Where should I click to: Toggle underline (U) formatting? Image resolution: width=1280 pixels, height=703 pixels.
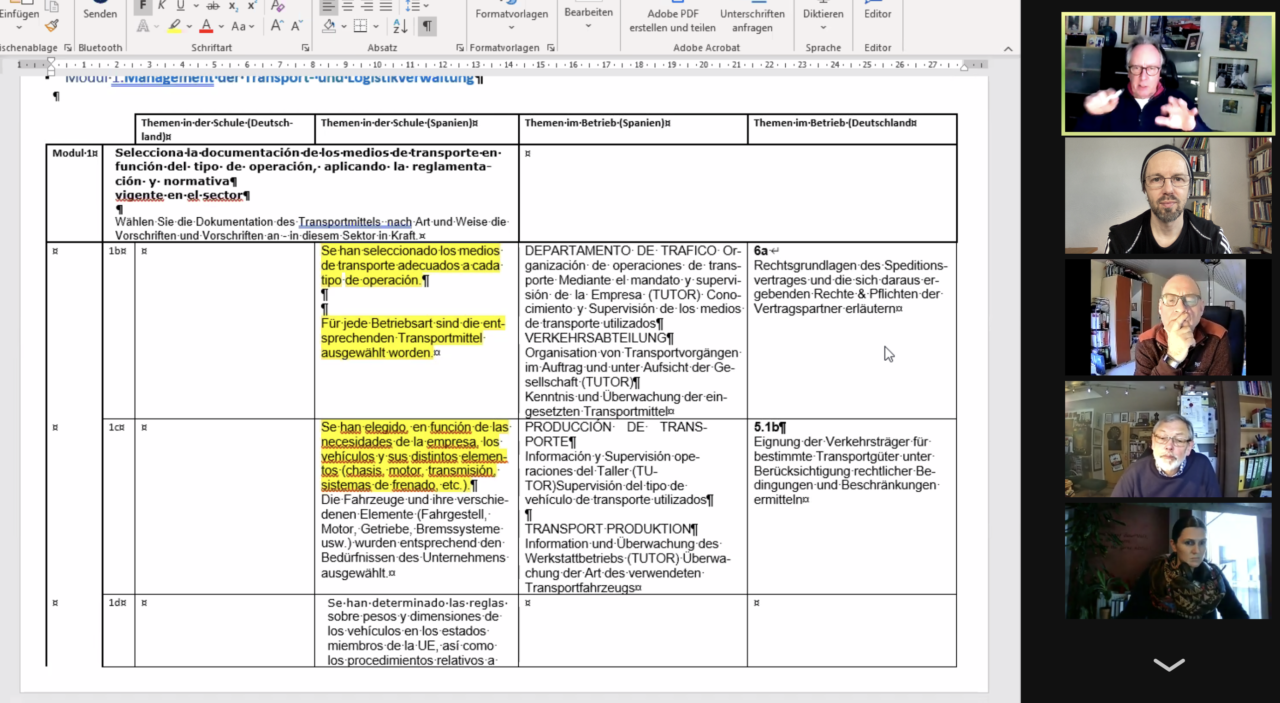click(181, 6)
